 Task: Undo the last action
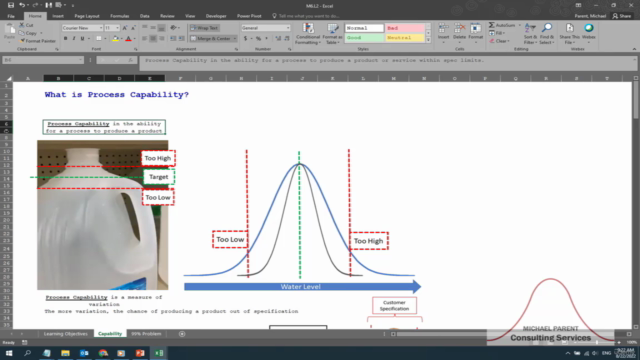pos(22,5)
